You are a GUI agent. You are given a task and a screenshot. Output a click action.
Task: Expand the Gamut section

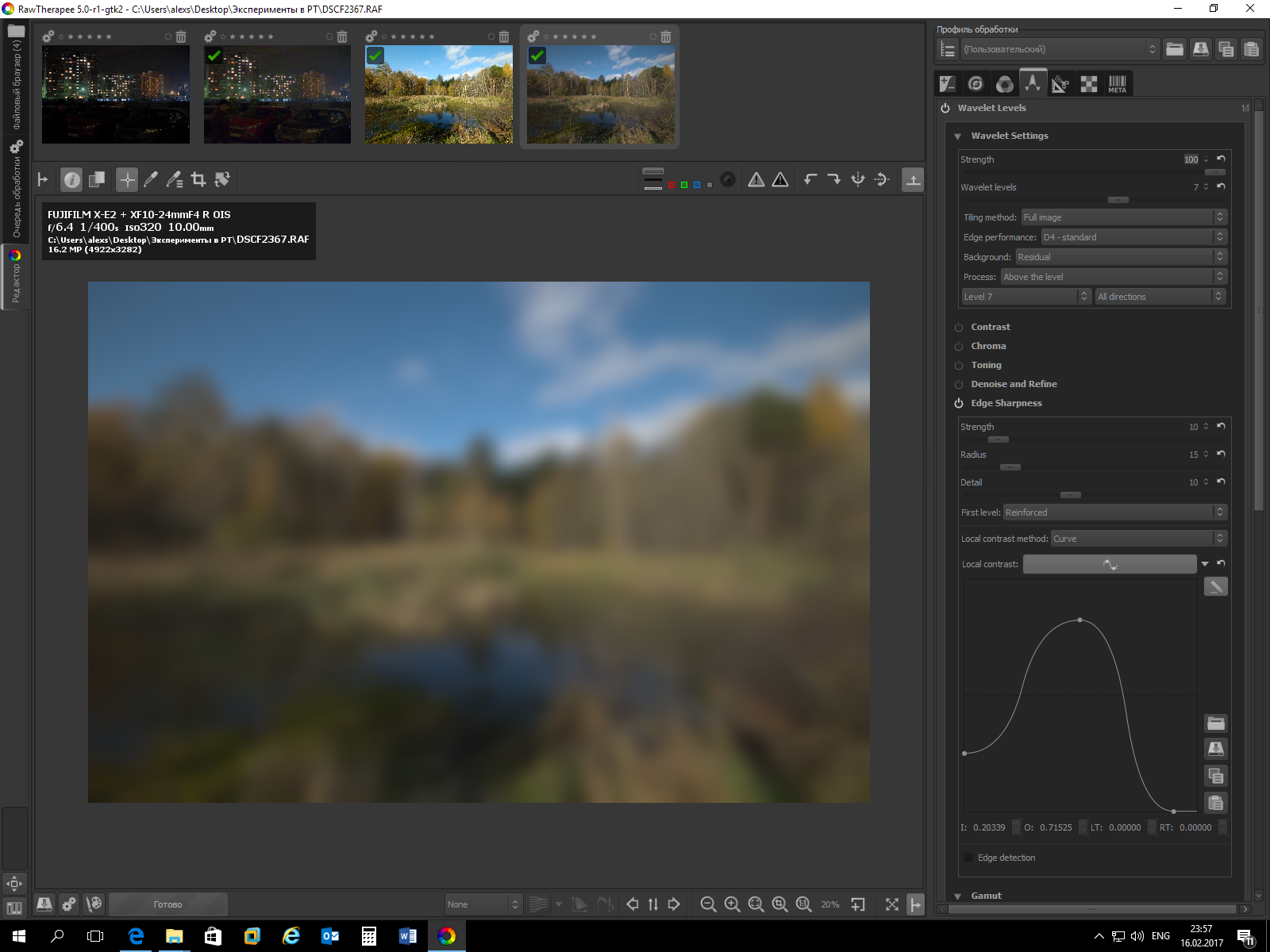click(958, 896)
